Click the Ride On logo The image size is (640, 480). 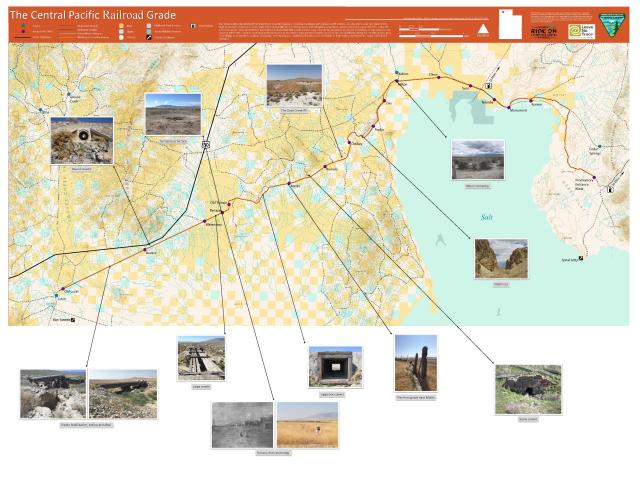(544, 32)
